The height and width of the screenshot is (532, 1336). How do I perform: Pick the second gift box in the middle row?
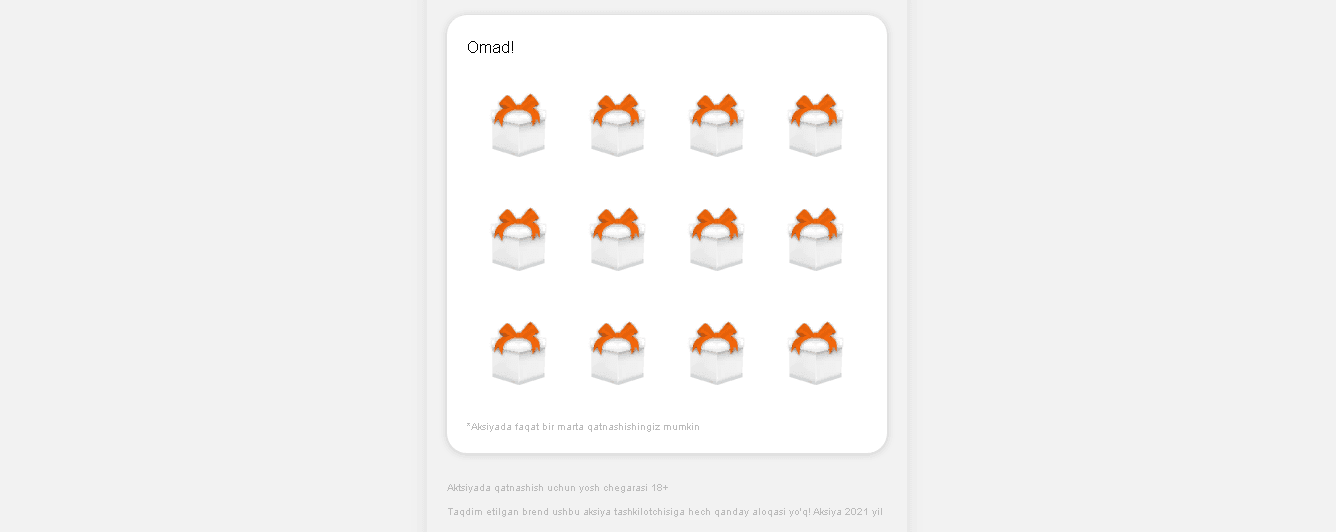pos(617,239)
